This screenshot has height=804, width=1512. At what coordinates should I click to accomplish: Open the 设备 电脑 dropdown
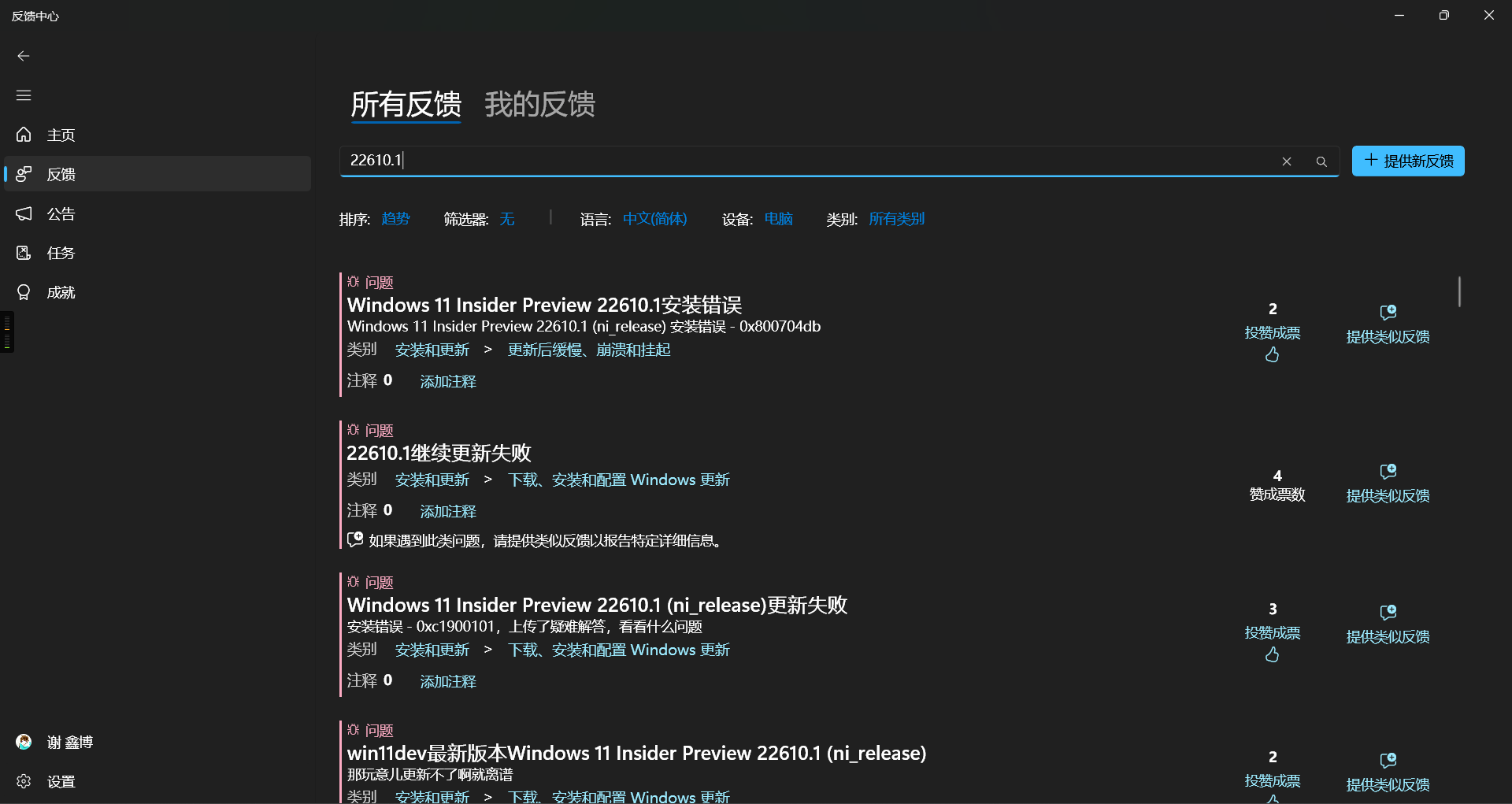778,219
